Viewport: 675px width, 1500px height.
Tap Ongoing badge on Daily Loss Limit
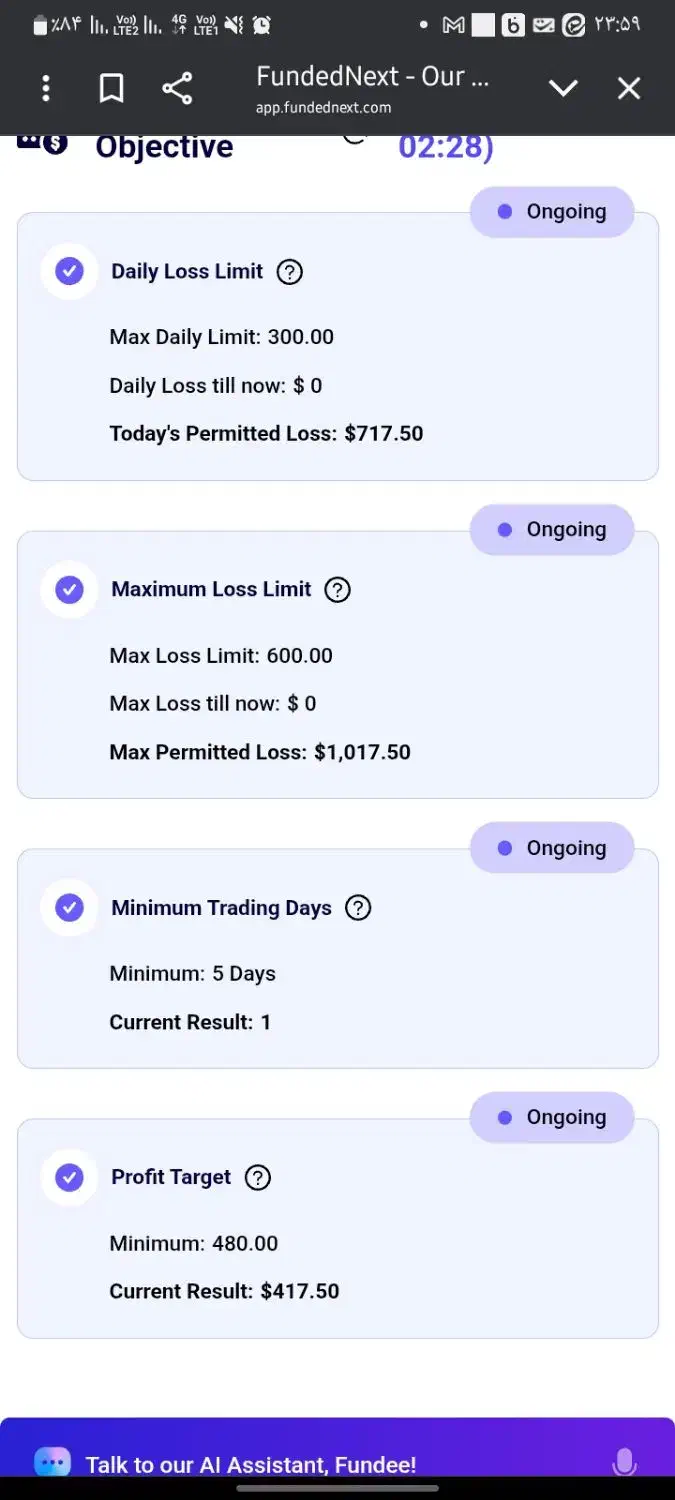[552, 212]
